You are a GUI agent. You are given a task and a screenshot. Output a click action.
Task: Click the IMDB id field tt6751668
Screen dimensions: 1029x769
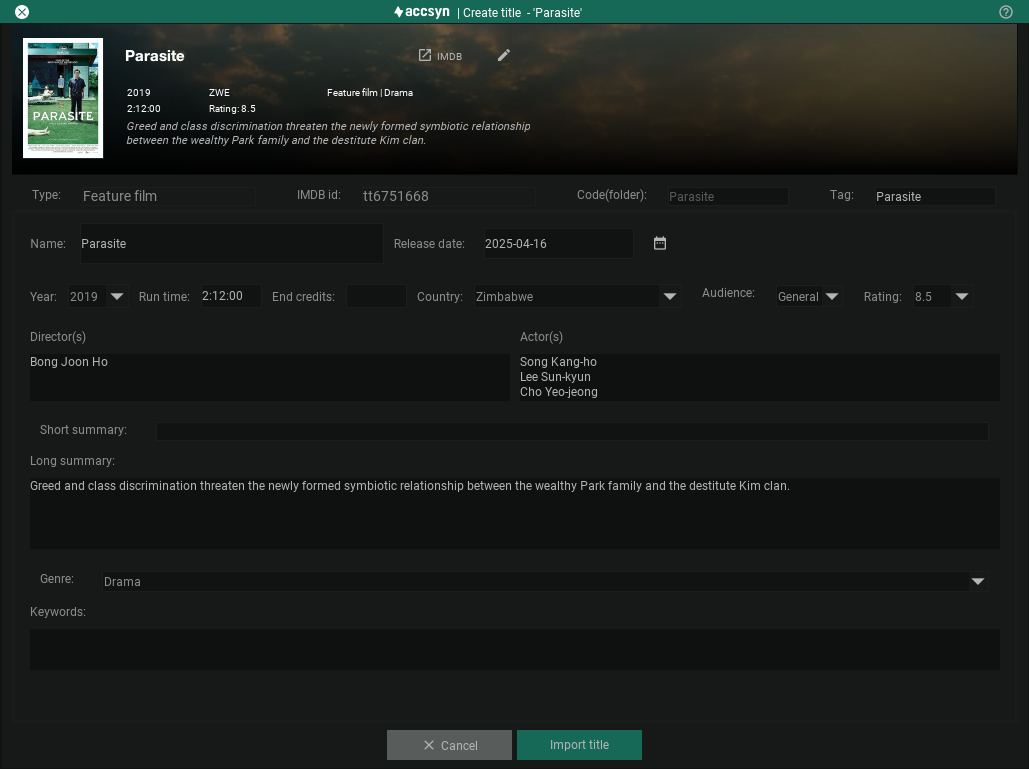tap(448, 196)
